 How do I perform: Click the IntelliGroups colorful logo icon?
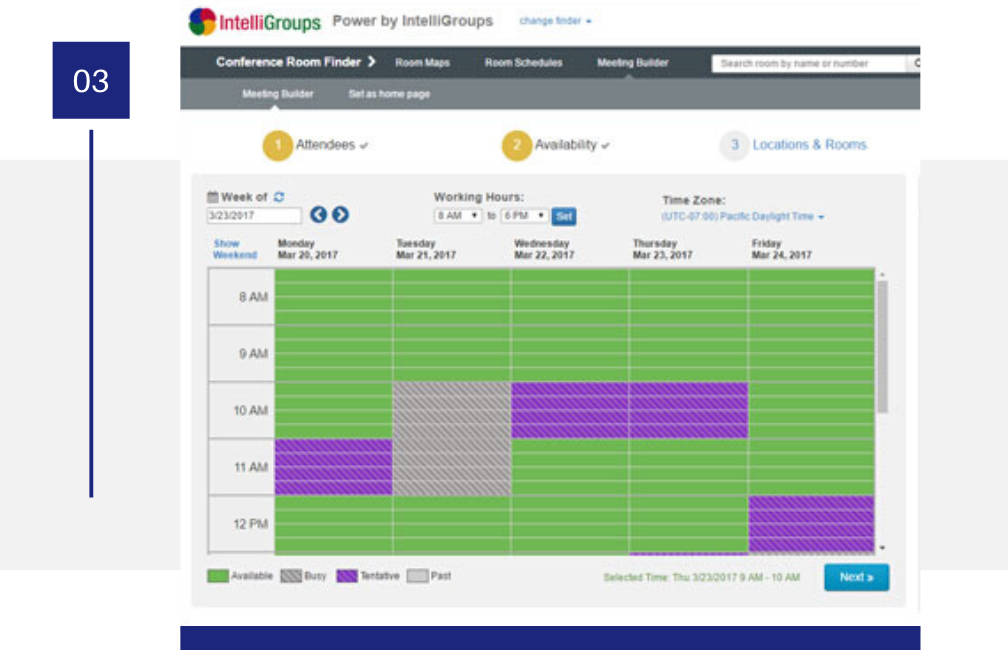[x=202, y=22]
